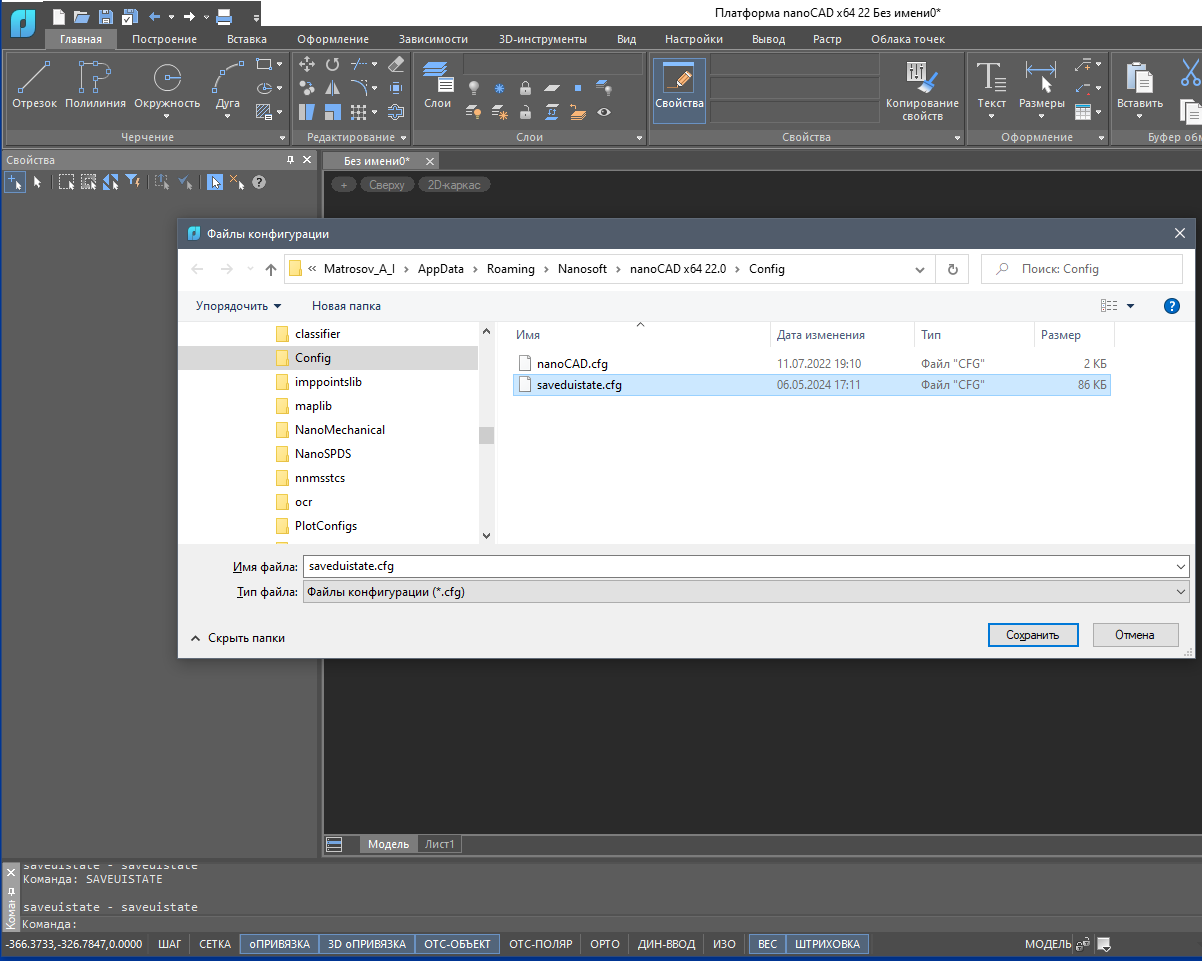Collapse folders with Скрыть папки
This screenshot has width=1202, height=961.
[237, 638]
